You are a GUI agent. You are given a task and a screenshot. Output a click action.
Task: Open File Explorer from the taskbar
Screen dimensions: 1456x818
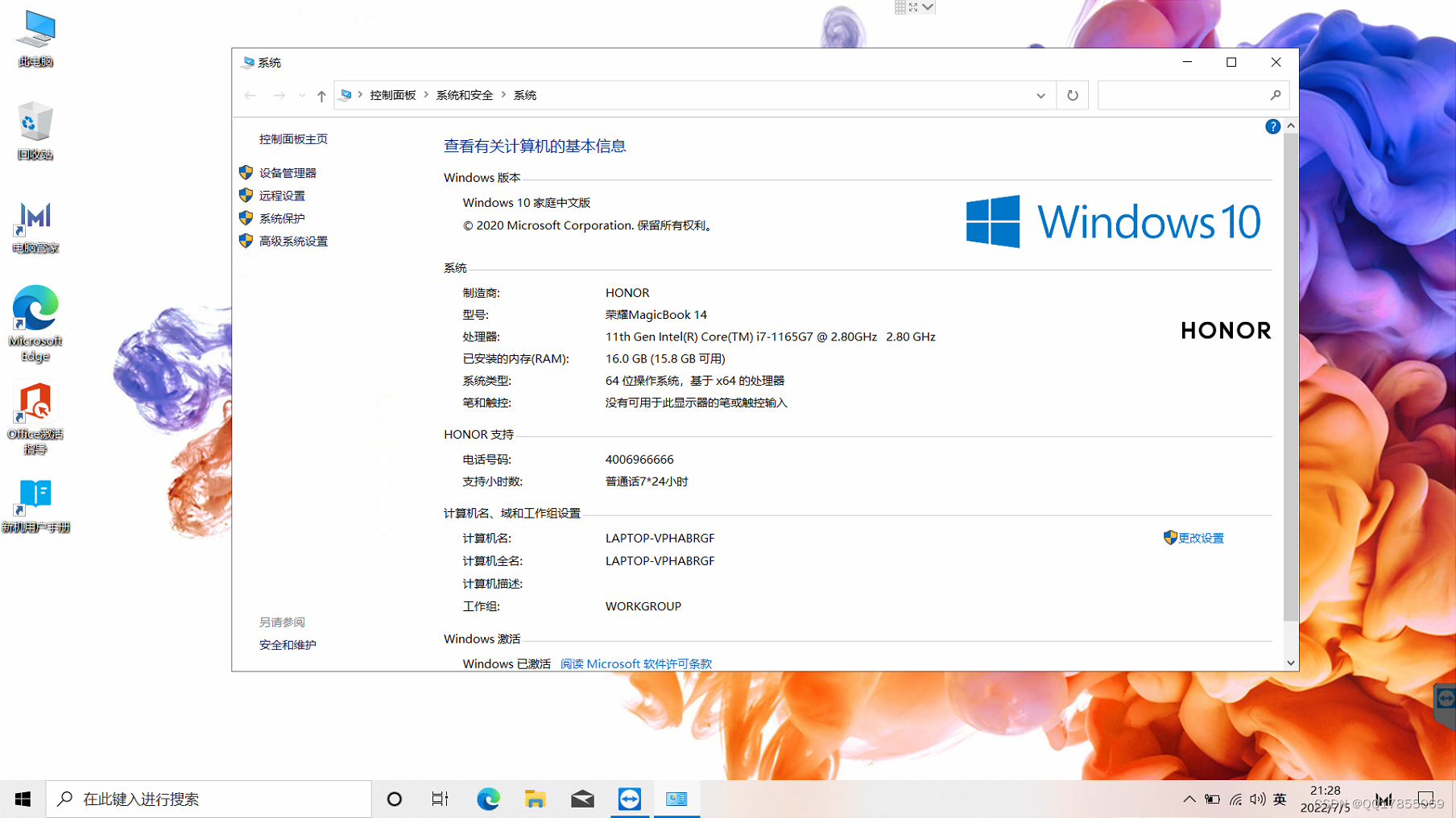(535, 799)
